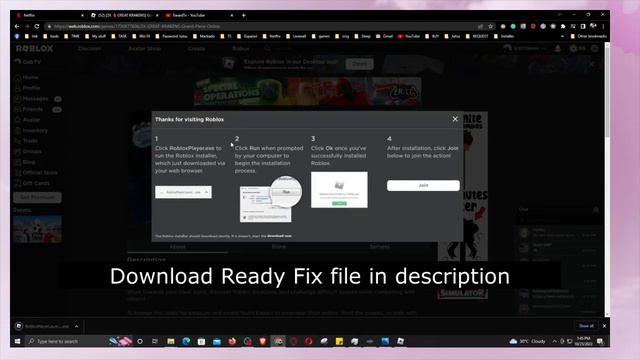Open the Discover menu in Roblox
Viewport: 640px width, 360px height.
[89, 49]
